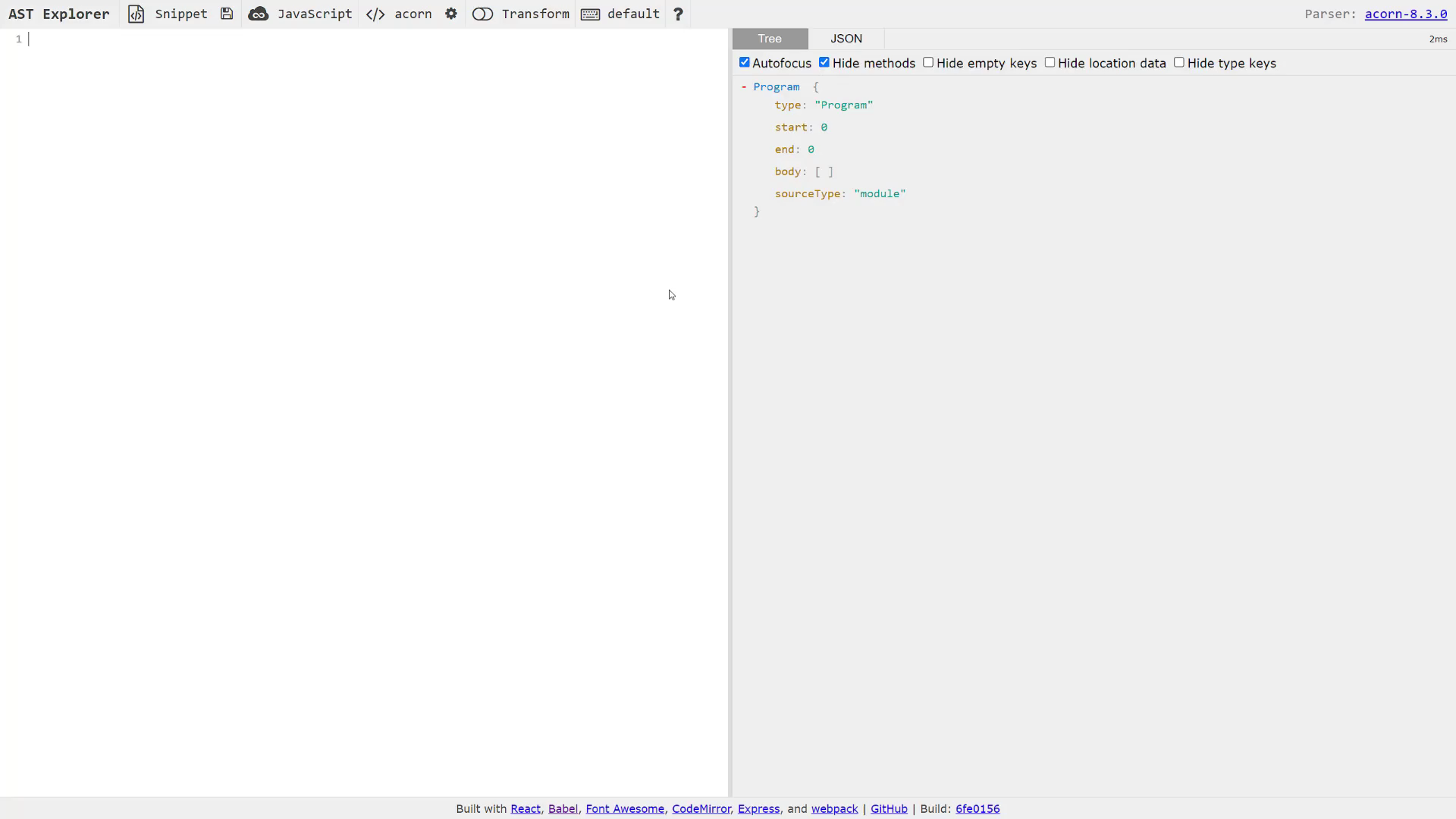Select the Tree view tab
Screen dimensions: 1456x819
769,38
